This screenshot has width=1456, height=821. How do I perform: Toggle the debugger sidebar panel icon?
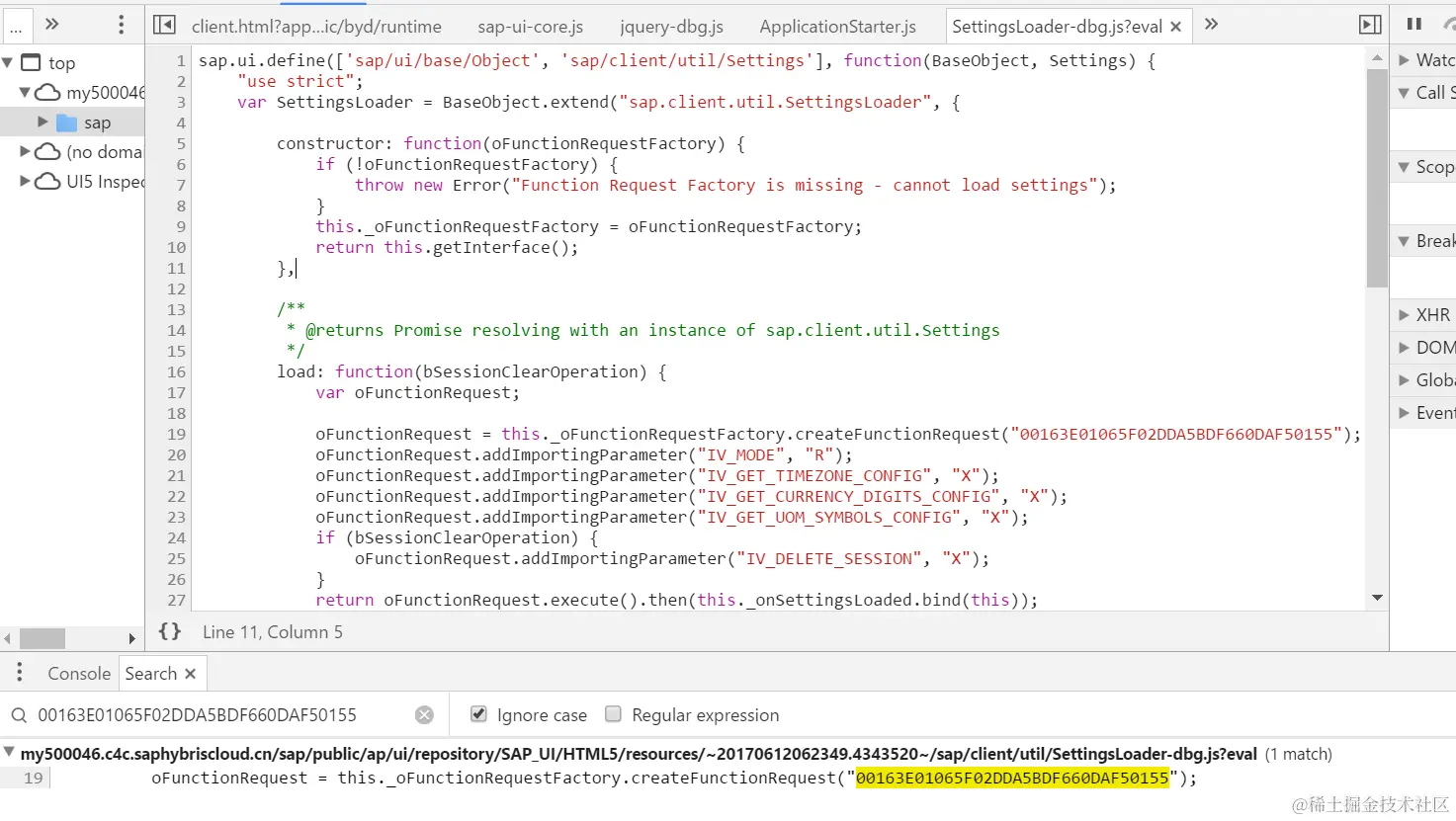[x=1370, y=26]
